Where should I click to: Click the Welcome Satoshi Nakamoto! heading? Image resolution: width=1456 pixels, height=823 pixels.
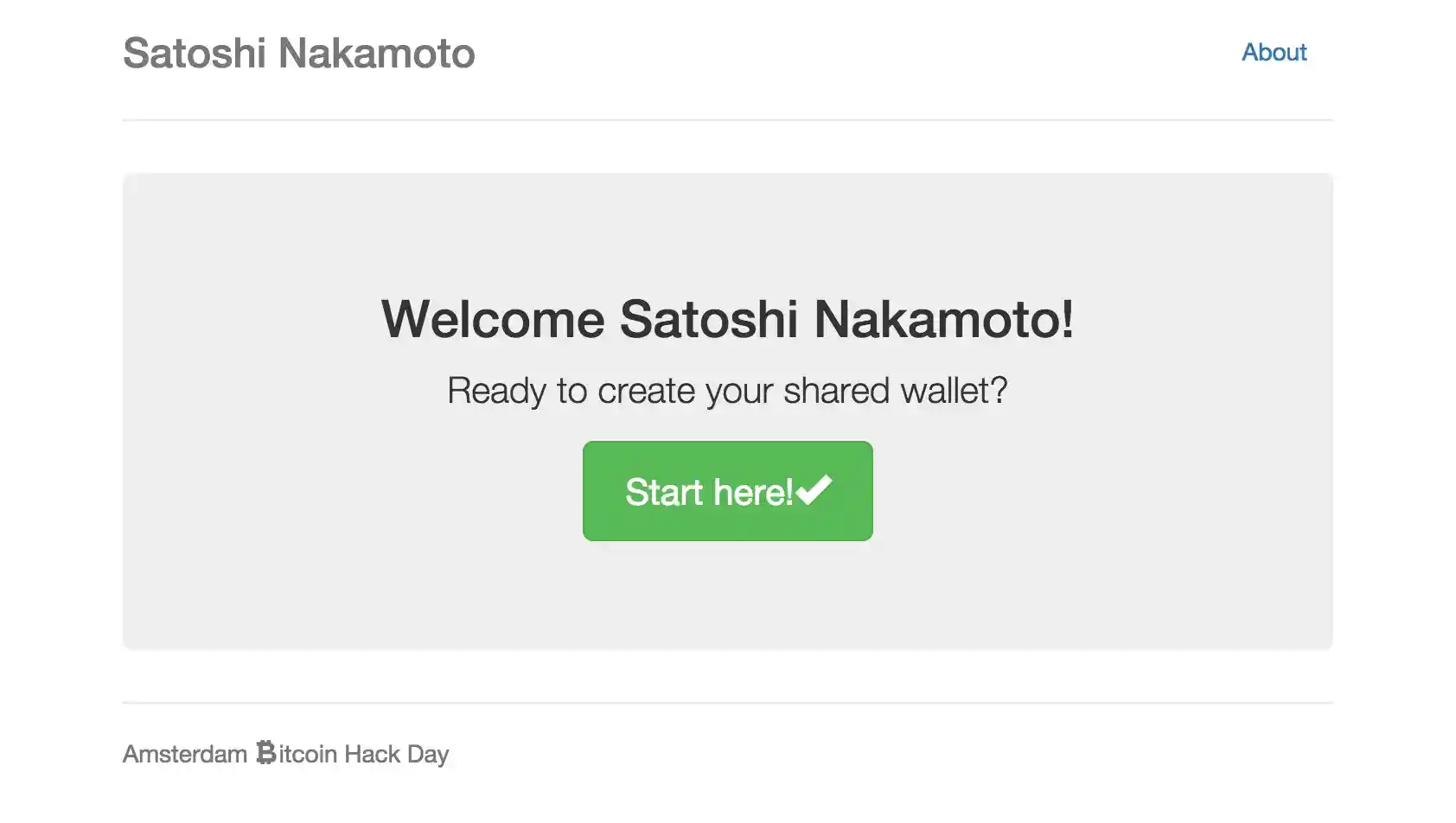coord(727,319)
